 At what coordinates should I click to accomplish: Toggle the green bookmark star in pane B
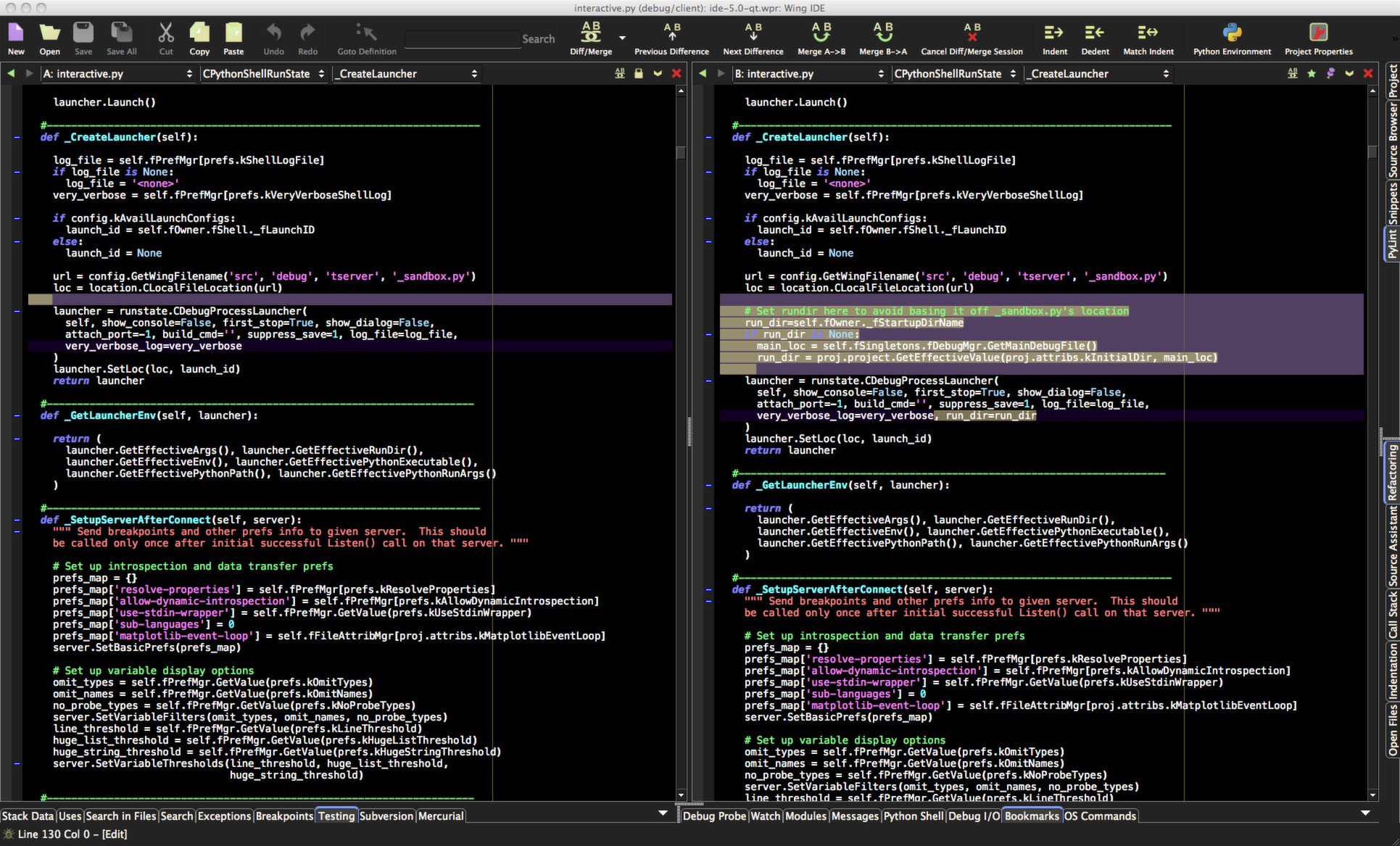pyautogui.click(x=1312, y=73)
